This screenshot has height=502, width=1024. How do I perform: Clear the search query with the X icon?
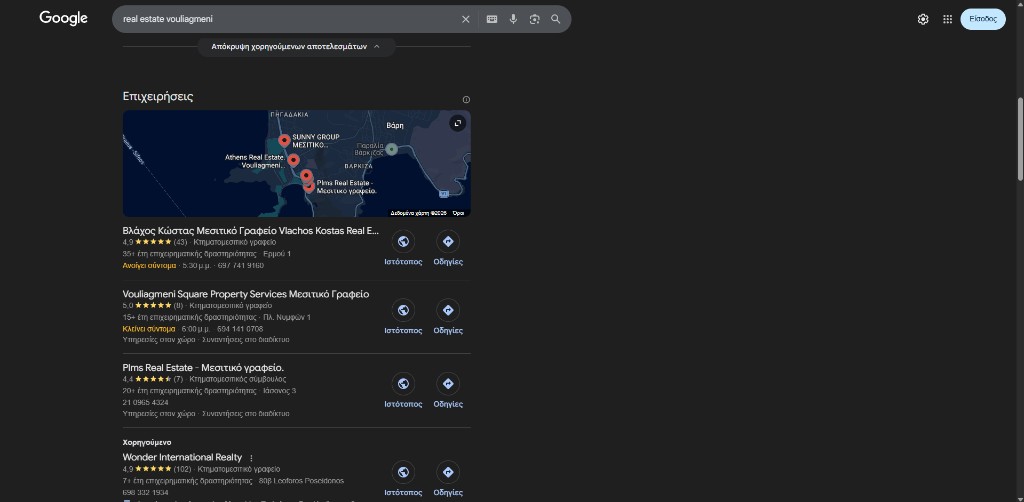coord(466,20)
